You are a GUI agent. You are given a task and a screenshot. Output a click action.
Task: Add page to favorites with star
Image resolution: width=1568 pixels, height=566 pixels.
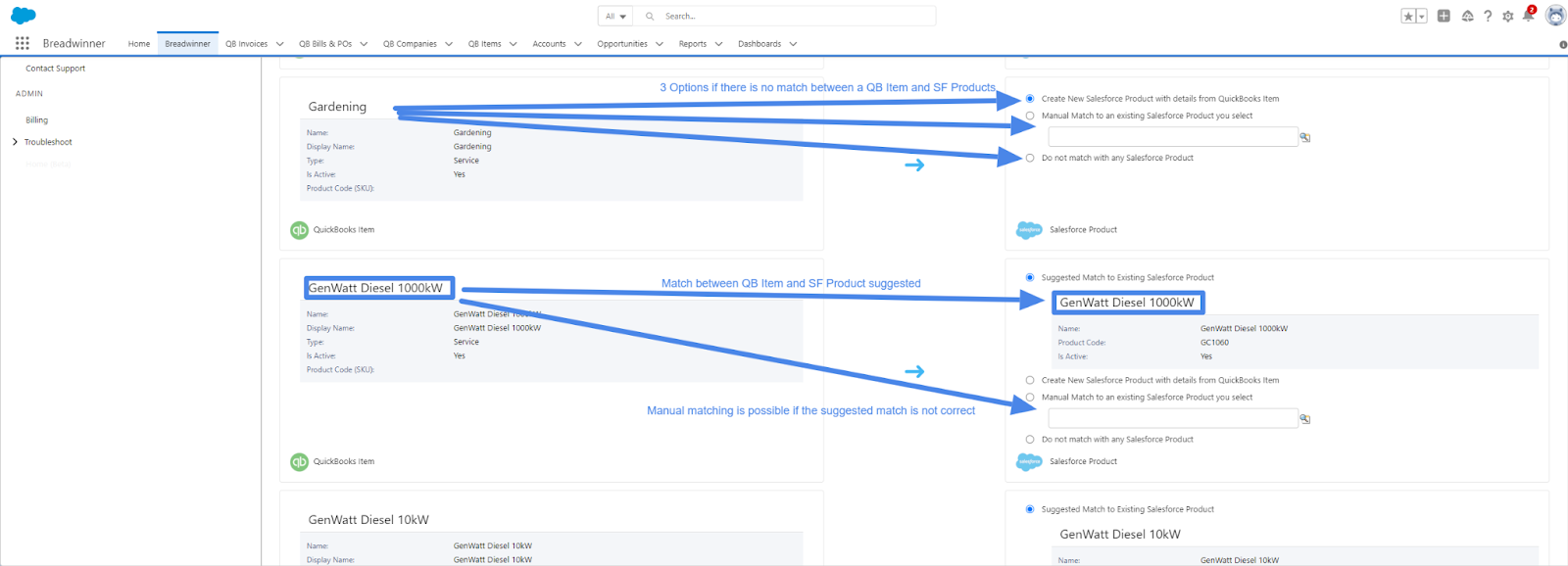tap(1408, 17)
